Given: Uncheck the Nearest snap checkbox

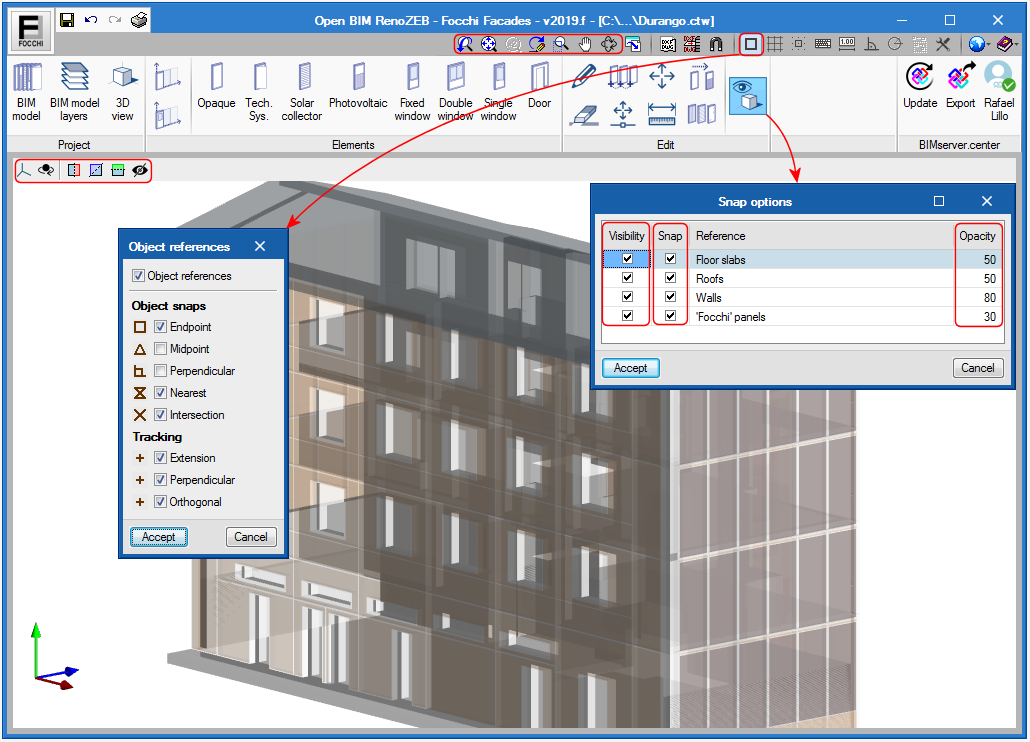Looking at the screenshot, I should pyautogui.click(x=160, y=393).
